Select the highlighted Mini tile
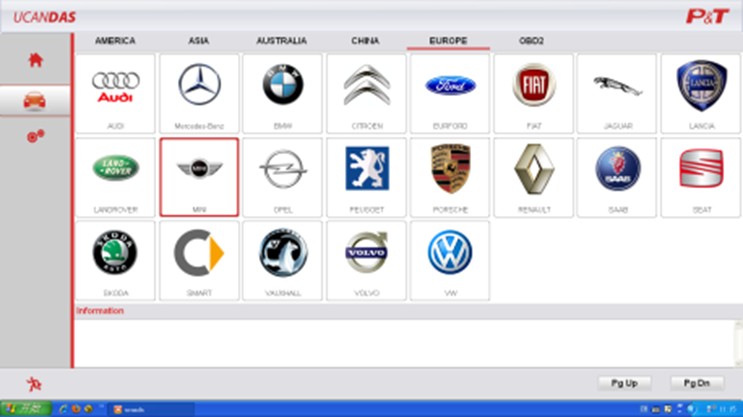Screen dimensions: 743x417 pos(199,177)
